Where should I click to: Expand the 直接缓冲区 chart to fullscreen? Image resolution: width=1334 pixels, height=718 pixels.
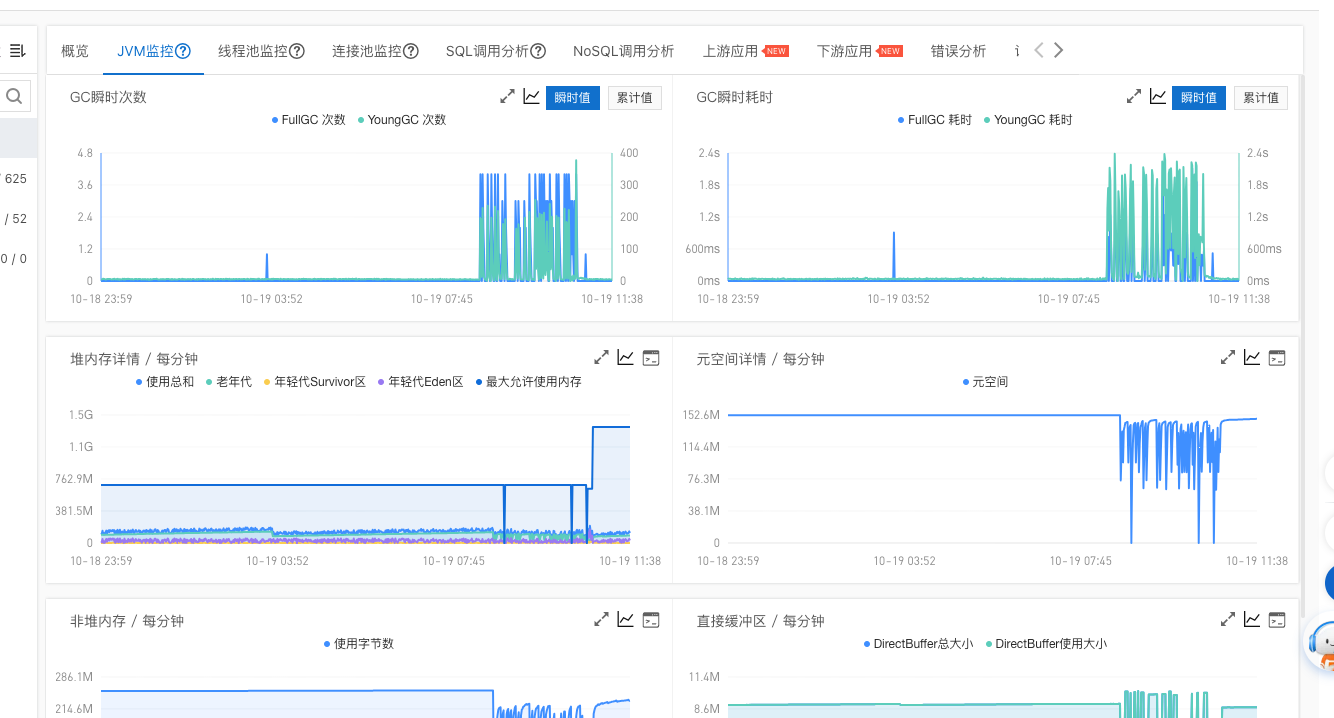(1228, 620)
